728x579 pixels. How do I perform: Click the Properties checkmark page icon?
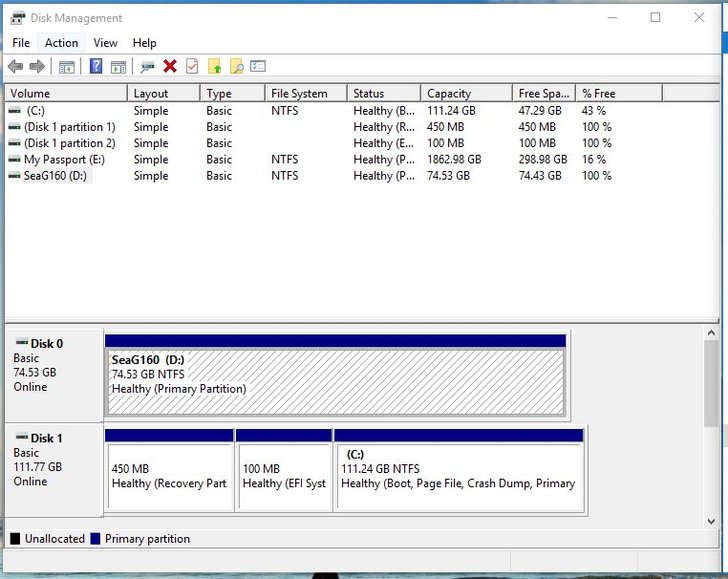tap(192, 66)
